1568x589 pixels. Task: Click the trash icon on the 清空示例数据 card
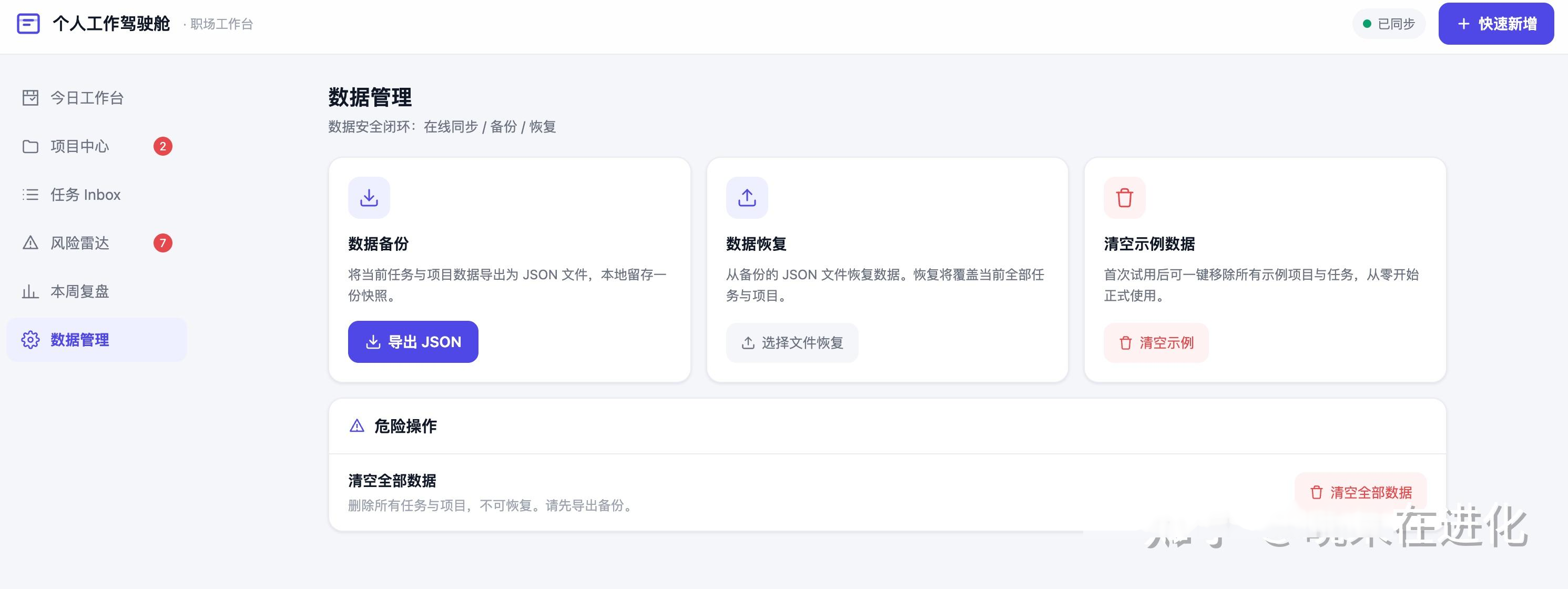(x=1125, y=198)
